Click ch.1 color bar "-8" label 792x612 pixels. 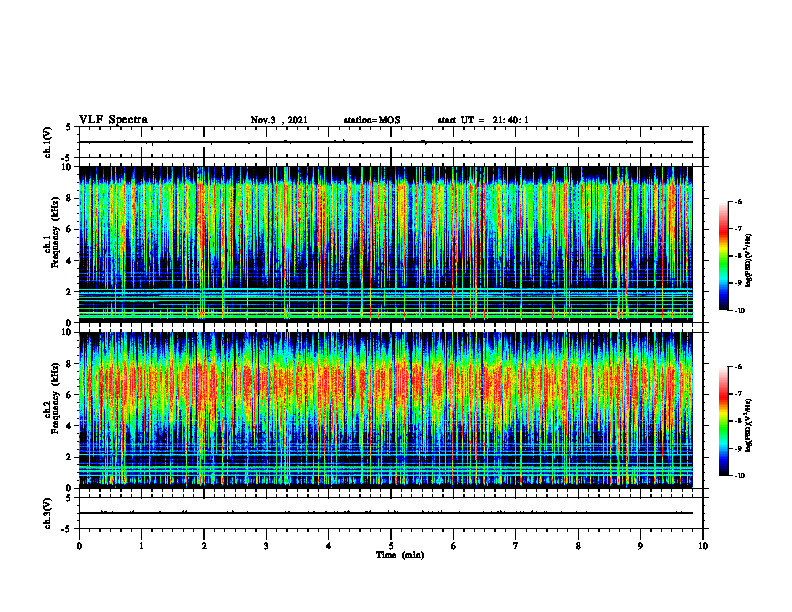point(738,256)
